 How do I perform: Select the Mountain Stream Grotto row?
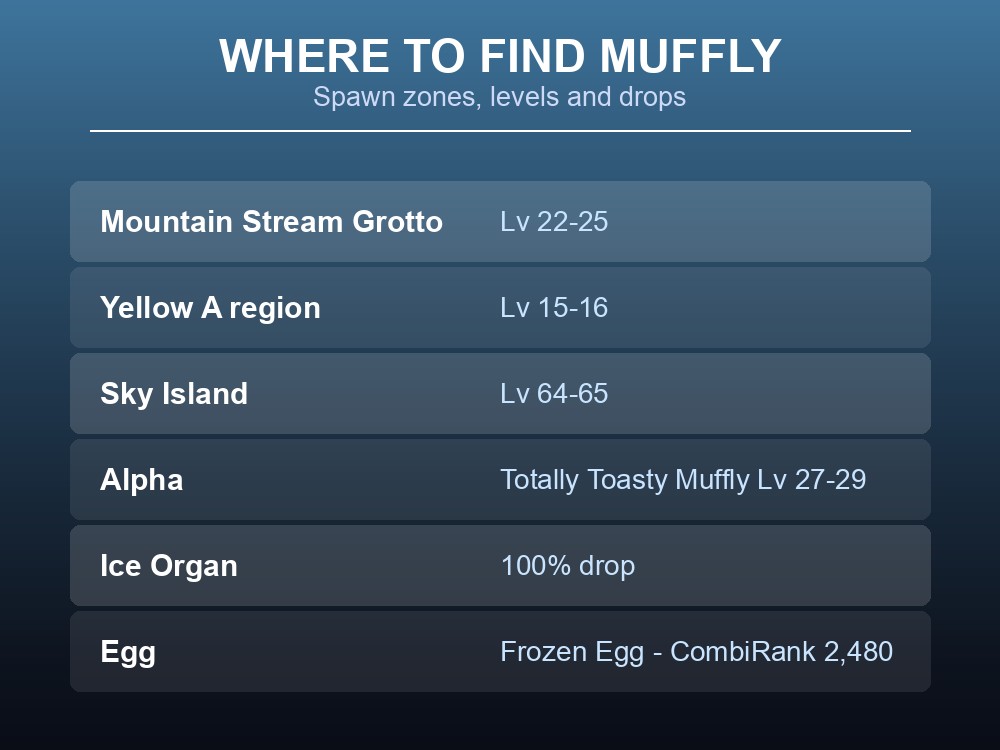[x=500, y=221]
